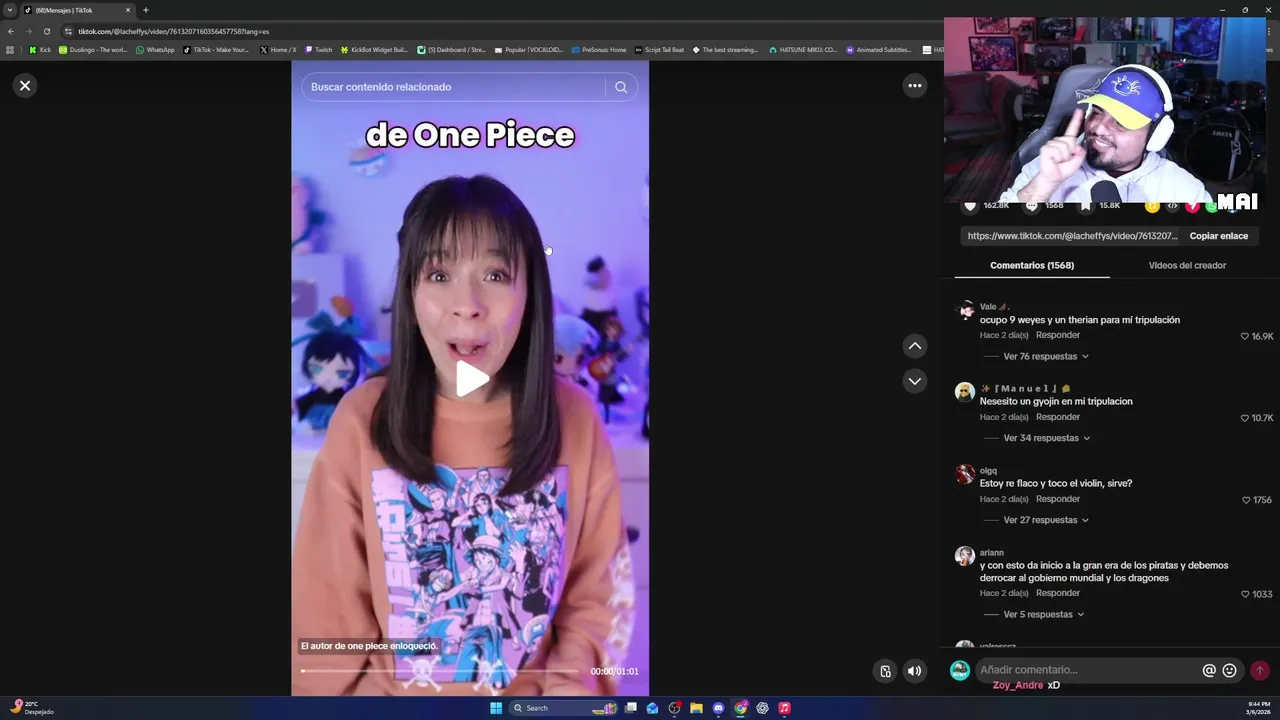Open the Duolingo bookmark
Viewport: 1280px width, 720px height.
pos(93,49)
